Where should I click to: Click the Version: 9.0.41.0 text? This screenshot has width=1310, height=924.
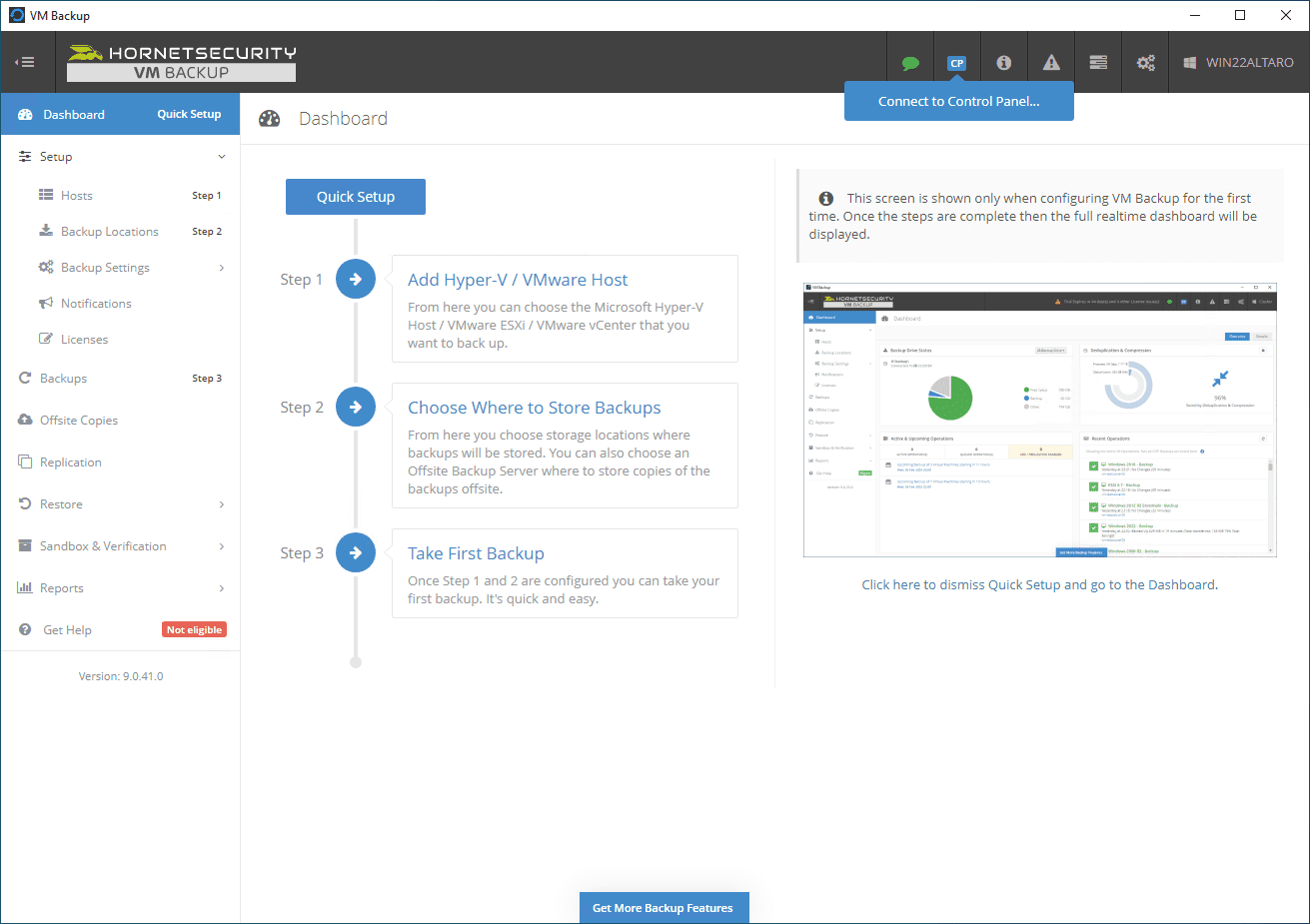click(x=121, y=676)
